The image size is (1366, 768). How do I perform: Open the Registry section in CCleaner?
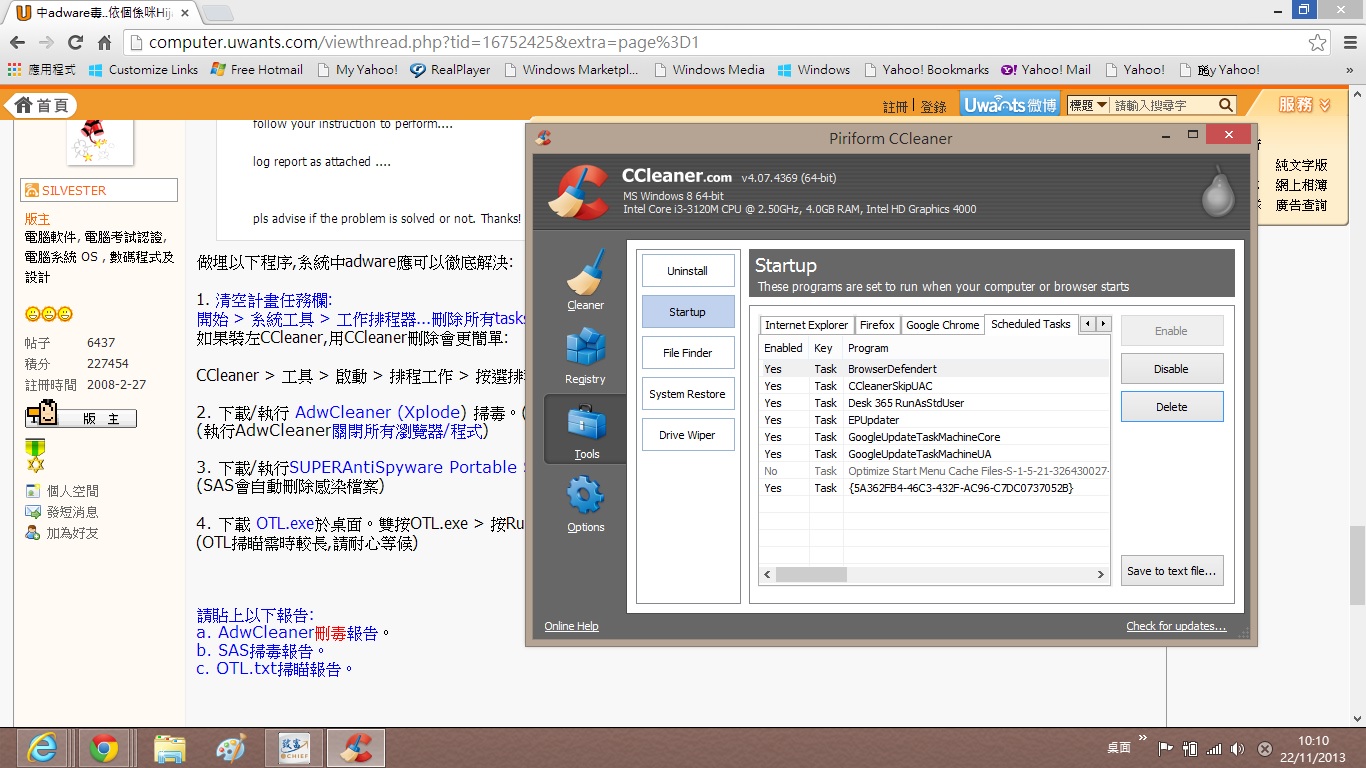(x=585, y=355)
